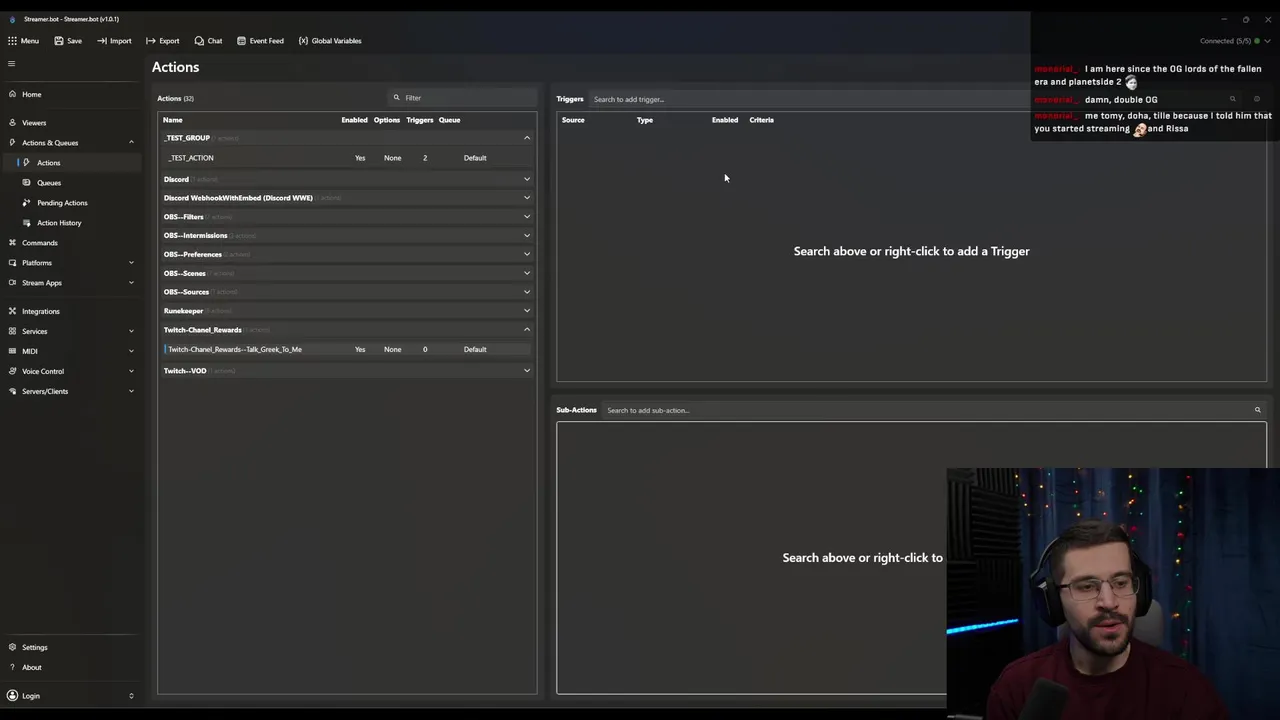Viewport: 1280px width, 720px height.
Task: Sort actions by Queue column header
Action: [449, 120]
